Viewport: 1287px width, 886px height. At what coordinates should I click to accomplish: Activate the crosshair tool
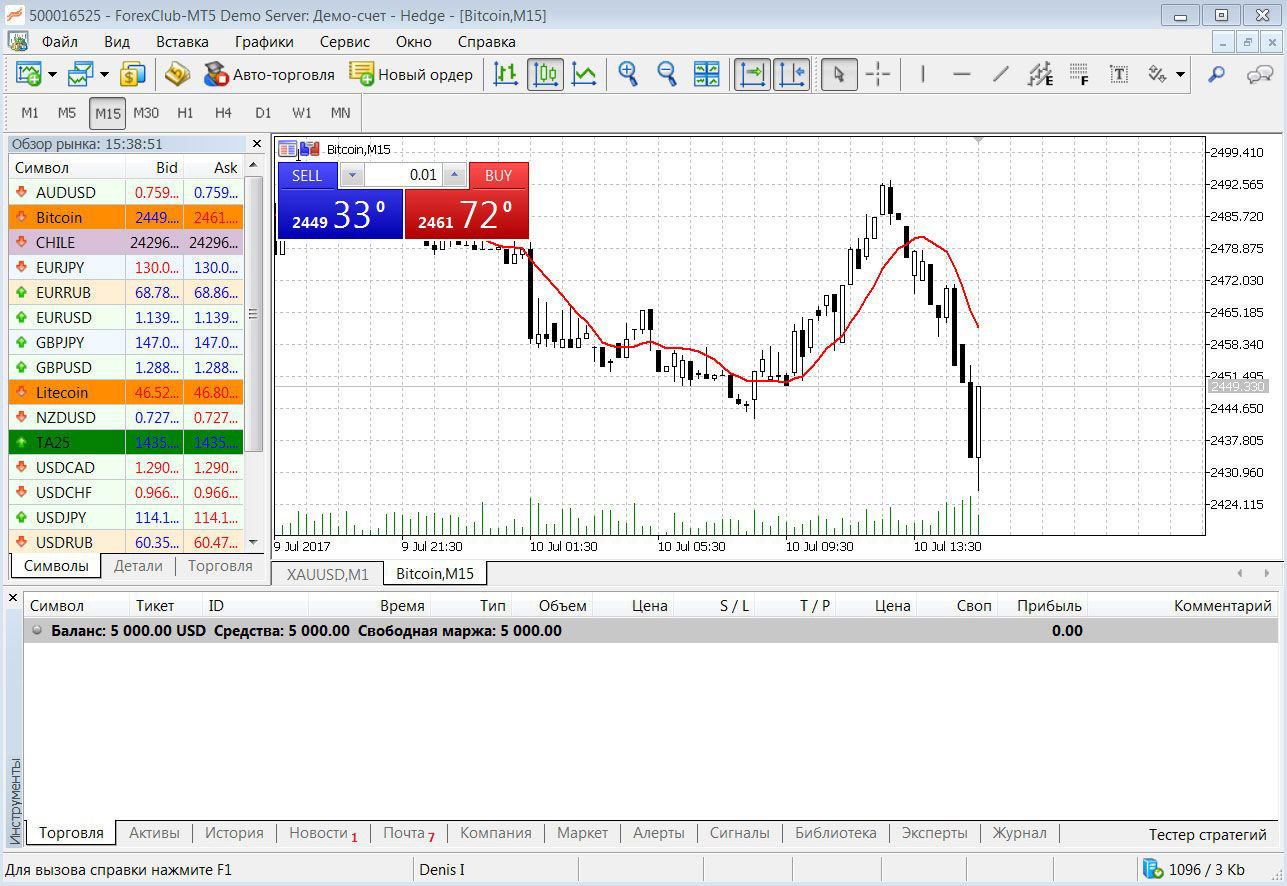(x=877, y=74)
